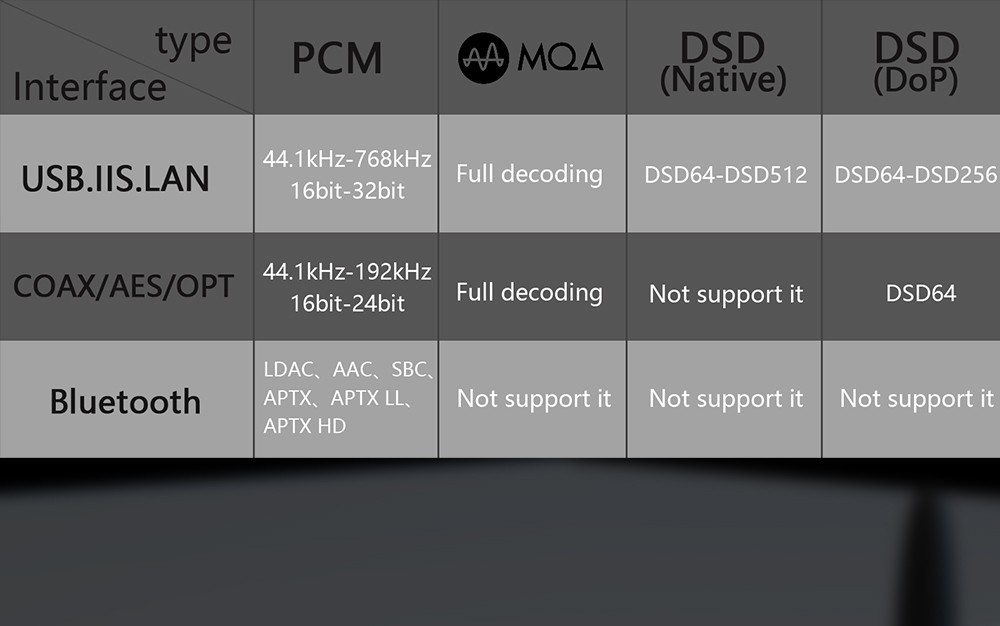Screen dimensions: 1000x626
Task: Select the DSD (Native) column header
Action: pyautogui.click(x=723, y=60)
